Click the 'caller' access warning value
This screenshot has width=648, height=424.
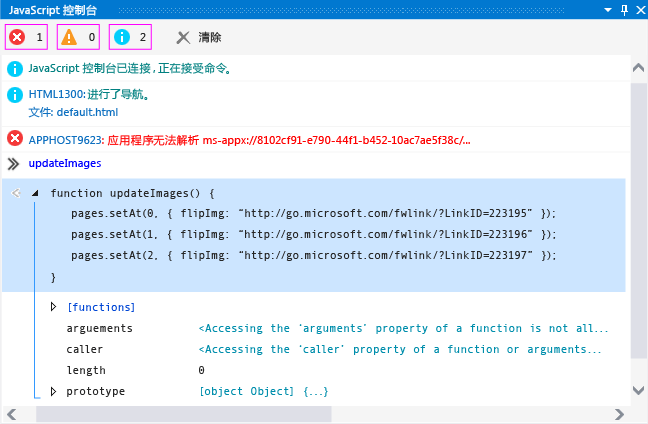[400, 349]
